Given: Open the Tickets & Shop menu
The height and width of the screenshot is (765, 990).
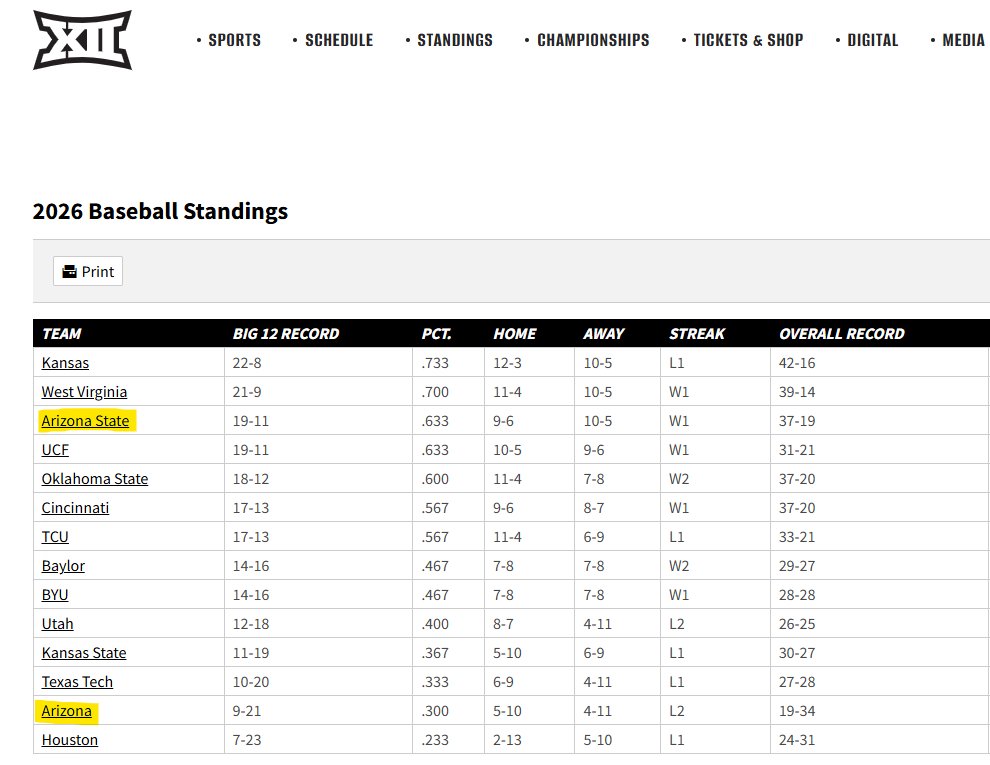Looking at the screenshot, I should coord(748,40).
